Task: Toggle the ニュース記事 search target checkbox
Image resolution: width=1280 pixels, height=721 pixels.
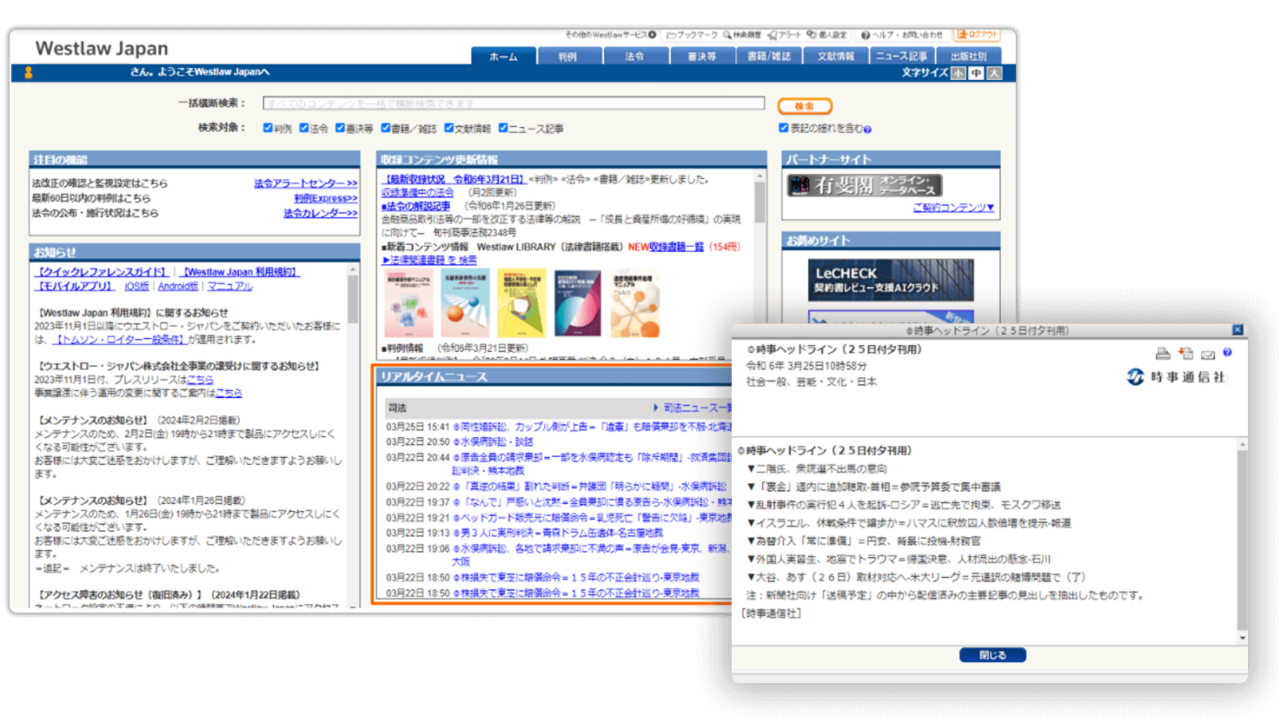Action: (503, 129)
